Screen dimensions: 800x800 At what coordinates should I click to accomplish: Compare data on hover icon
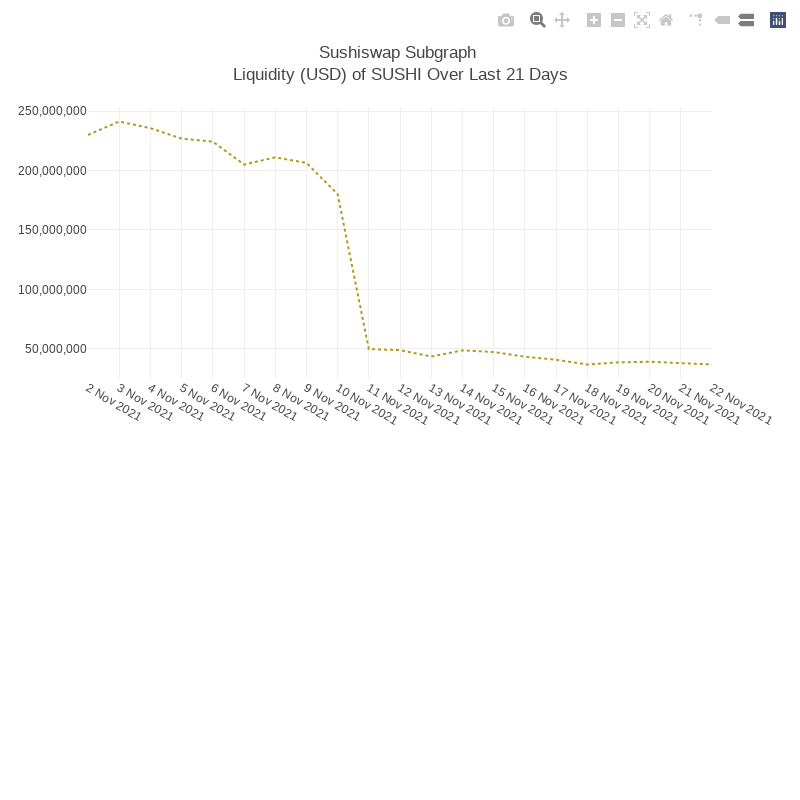(746, 20)
